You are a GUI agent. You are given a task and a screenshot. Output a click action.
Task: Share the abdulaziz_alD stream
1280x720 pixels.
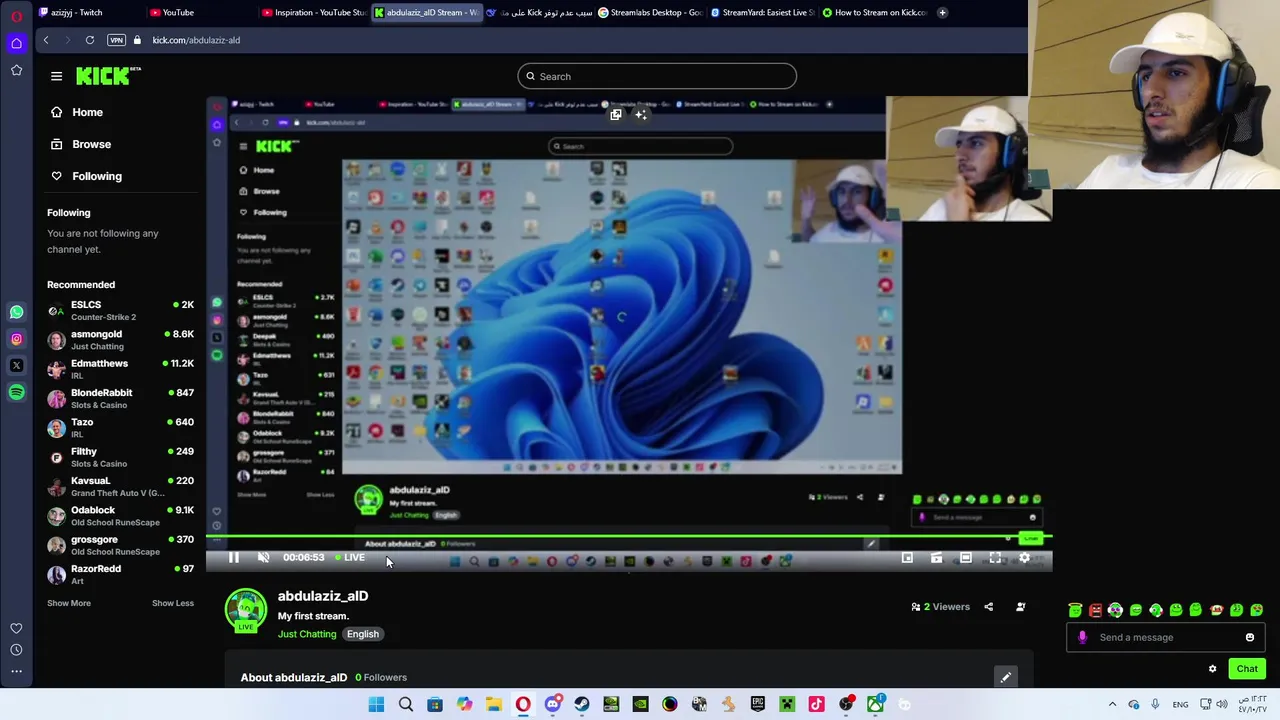coord(988,607)
